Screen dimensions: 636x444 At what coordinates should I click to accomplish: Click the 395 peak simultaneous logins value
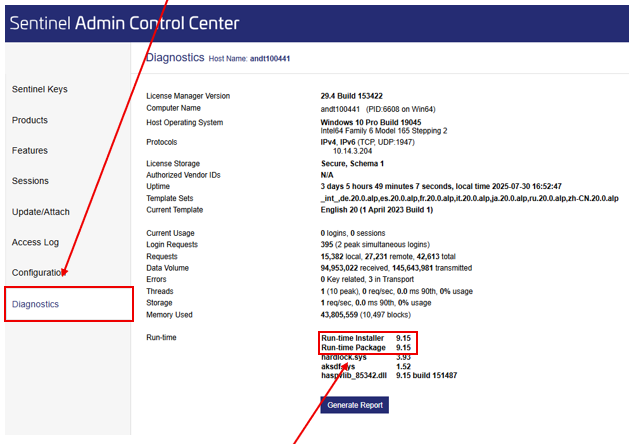[x=375, y=245]
